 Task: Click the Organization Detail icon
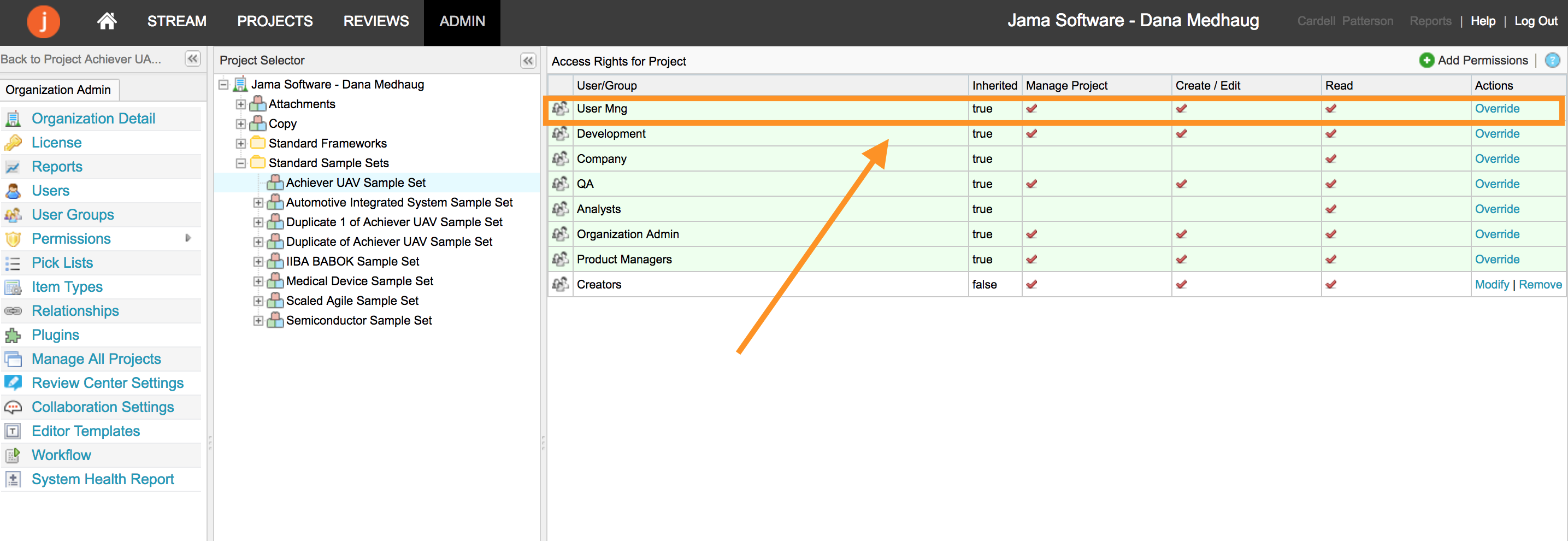tap(13, 119)
